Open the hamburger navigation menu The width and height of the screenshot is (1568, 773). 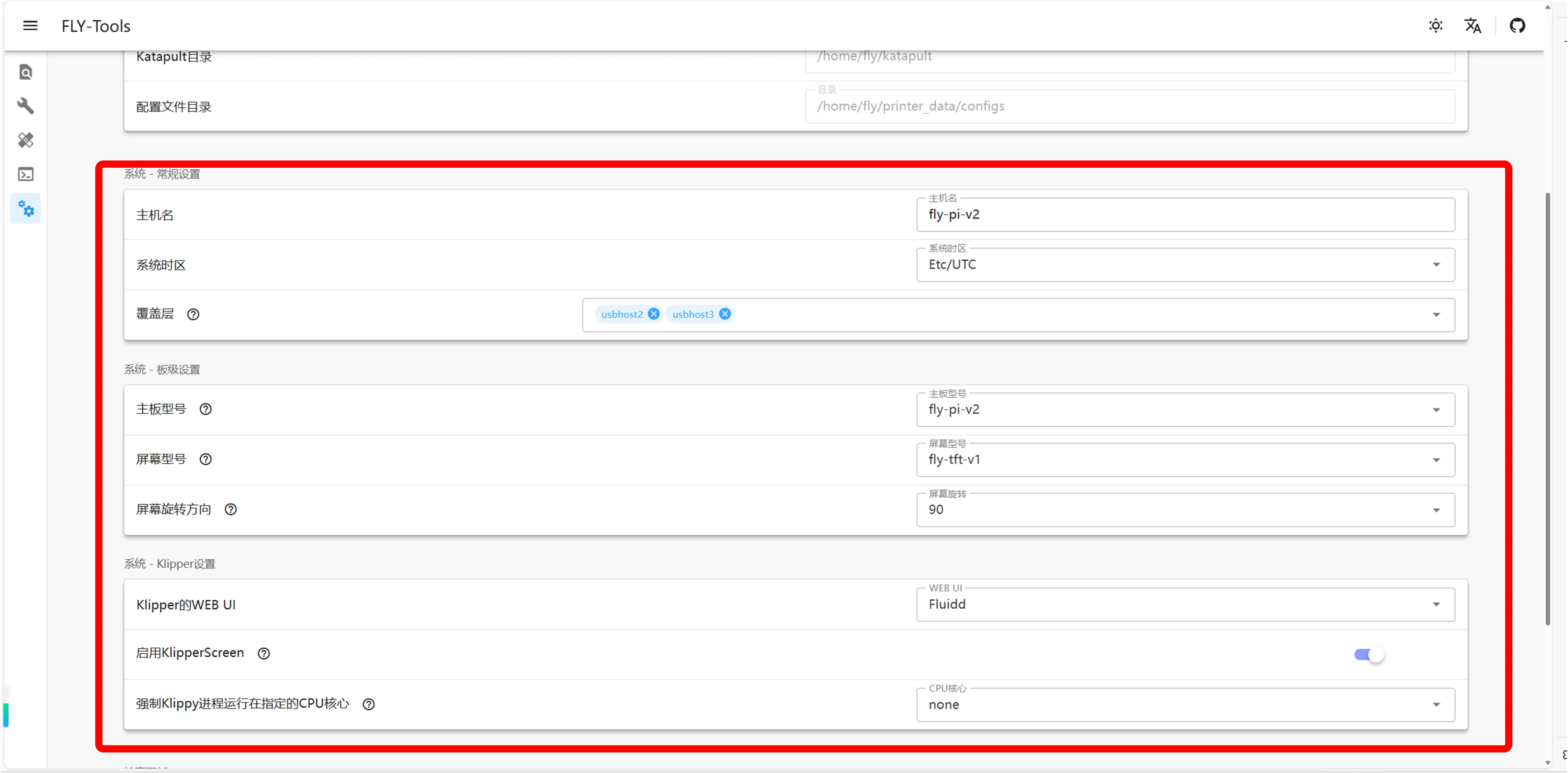30,26
